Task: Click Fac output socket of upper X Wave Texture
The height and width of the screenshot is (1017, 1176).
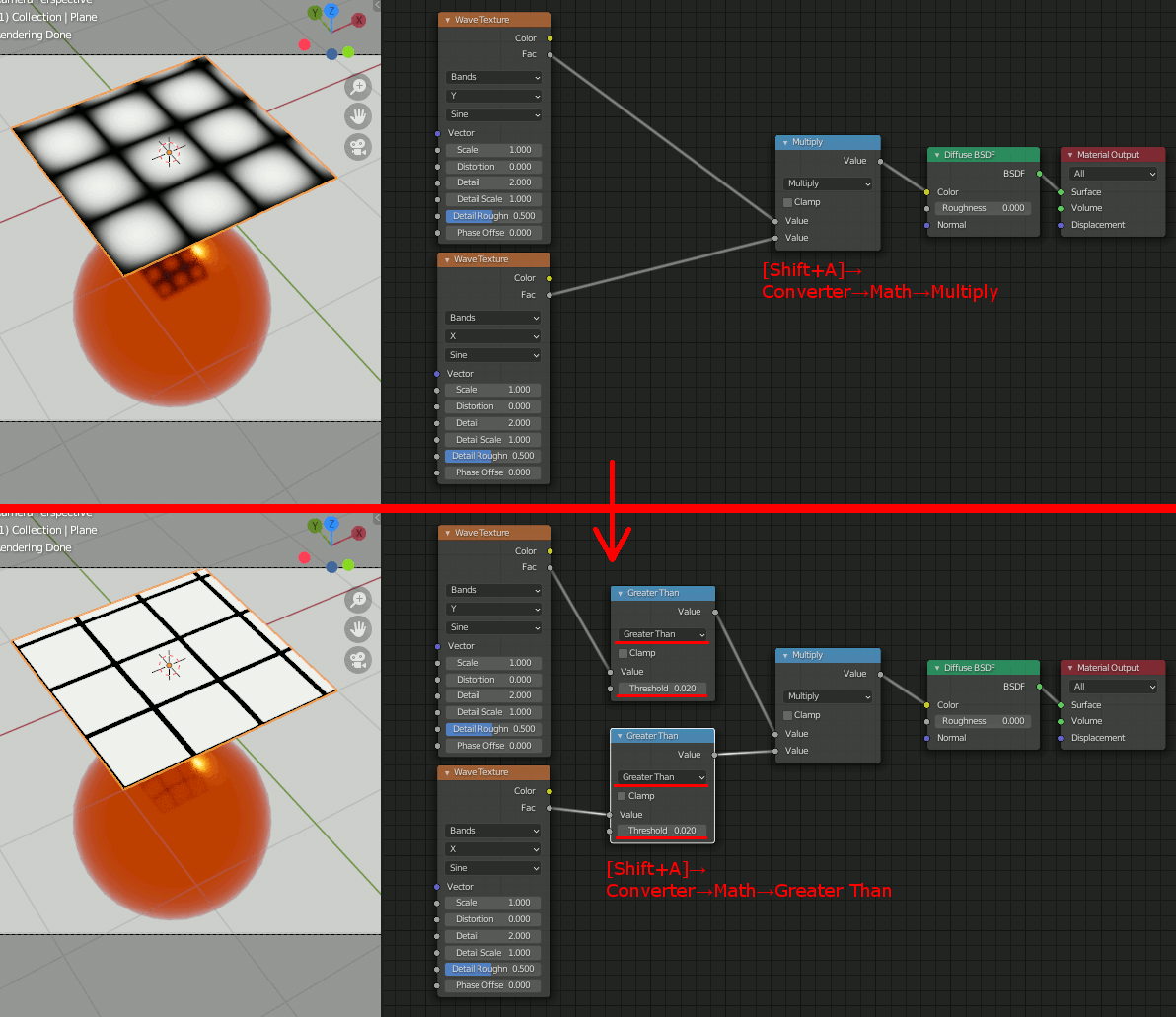Action: click(549, 295)
